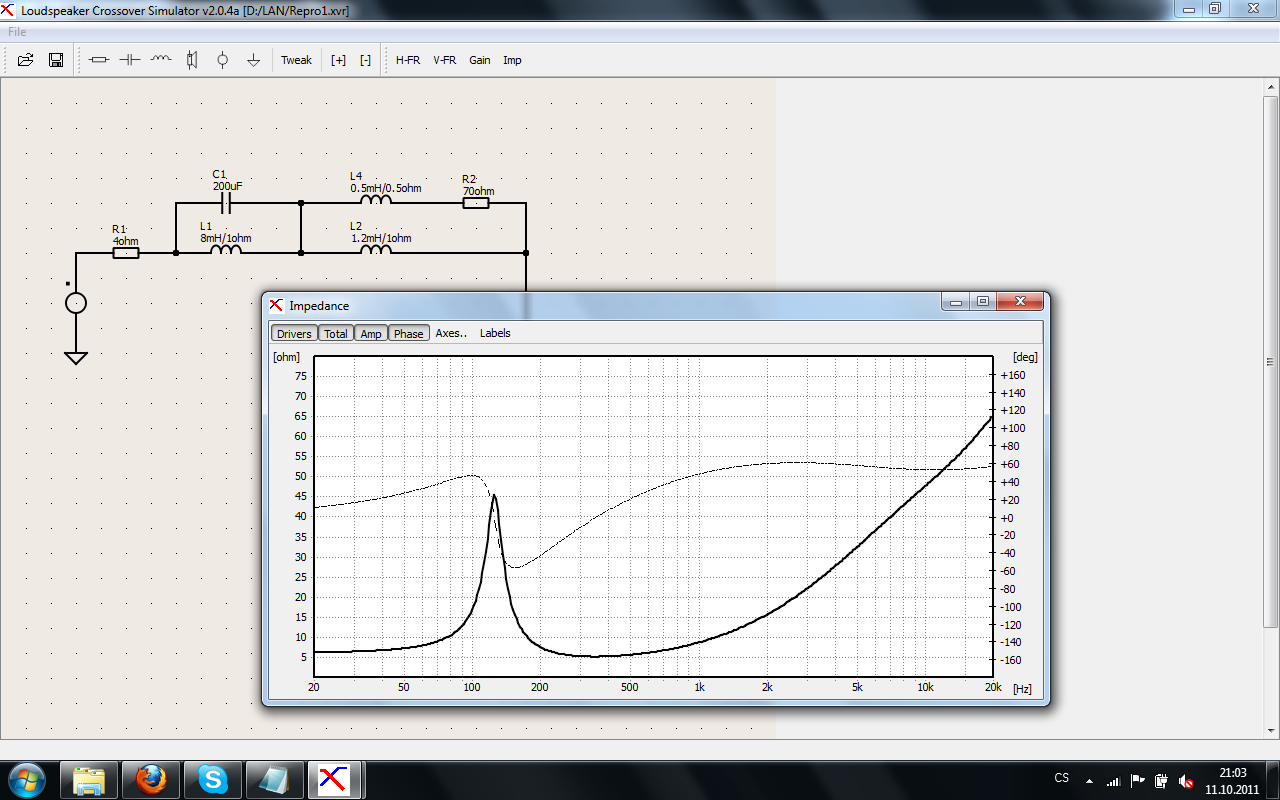1280x800 pixels.
Task: Select inductor L2 1.2mH/1ohm in schematic
Action: click(376, 250)
